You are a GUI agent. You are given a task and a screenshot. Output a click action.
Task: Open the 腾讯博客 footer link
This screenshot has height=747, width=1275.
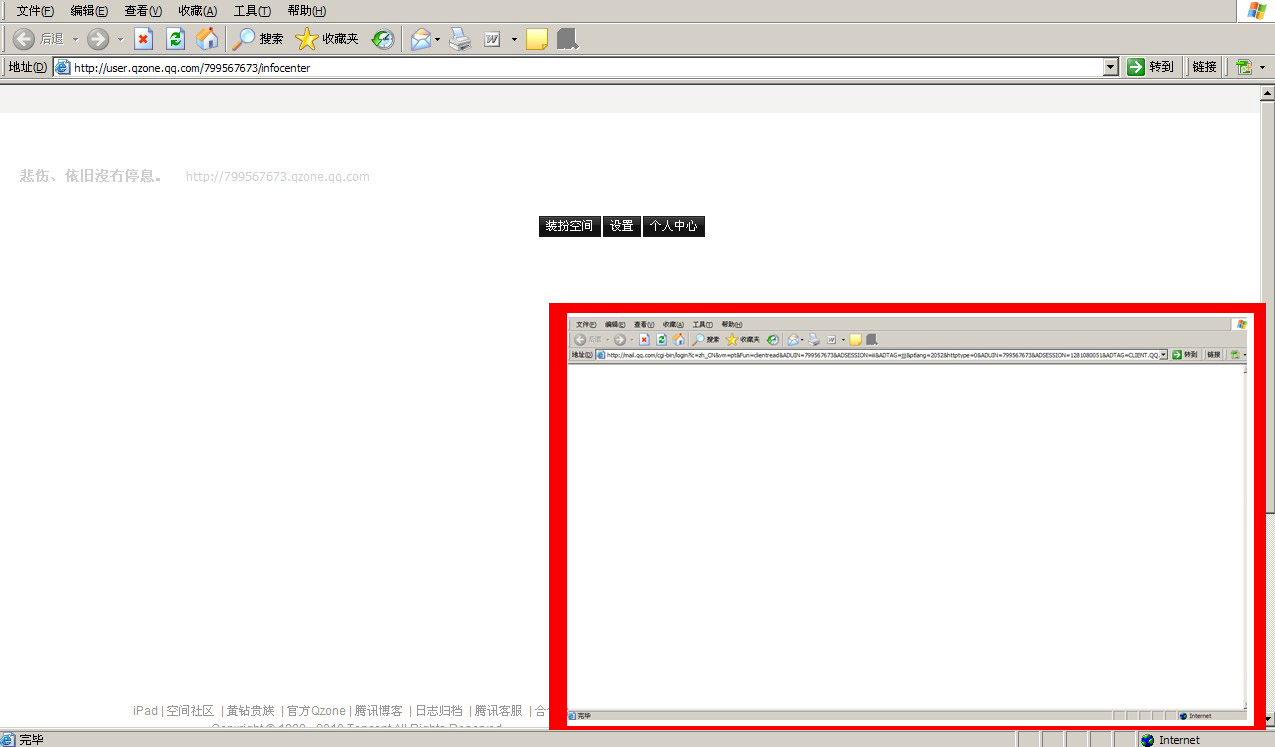[379, 710]
